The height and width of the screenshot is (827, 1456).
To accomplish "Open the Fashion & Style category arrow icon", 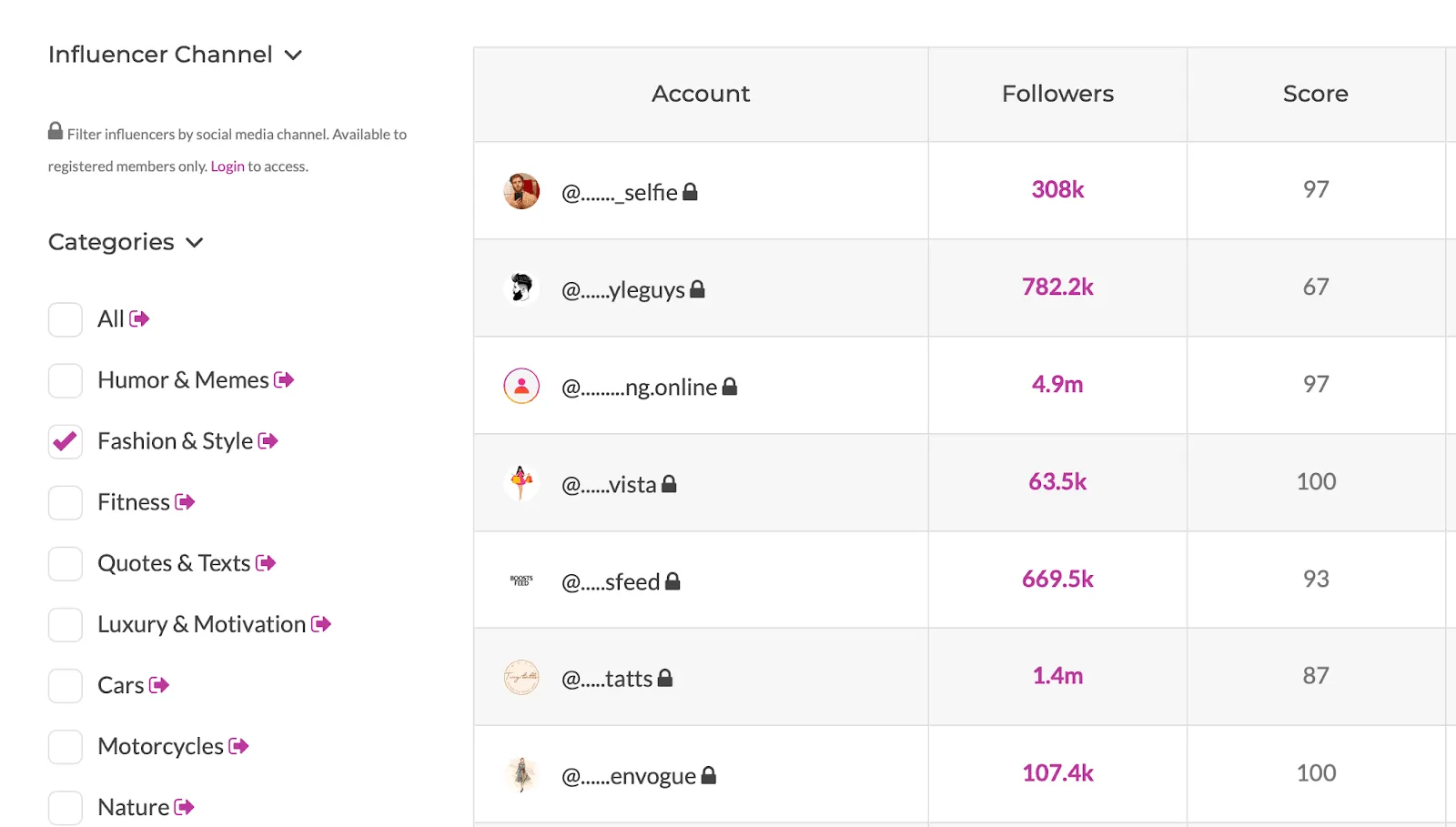I will 268,441.
